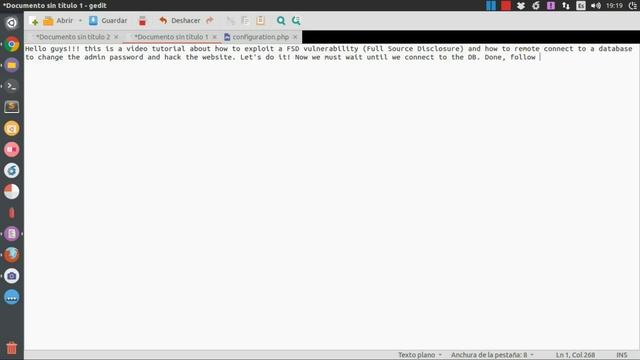Viewport: 640px width, 360px height.
Task: Save the document with Guardar
Action: point(108,20)
